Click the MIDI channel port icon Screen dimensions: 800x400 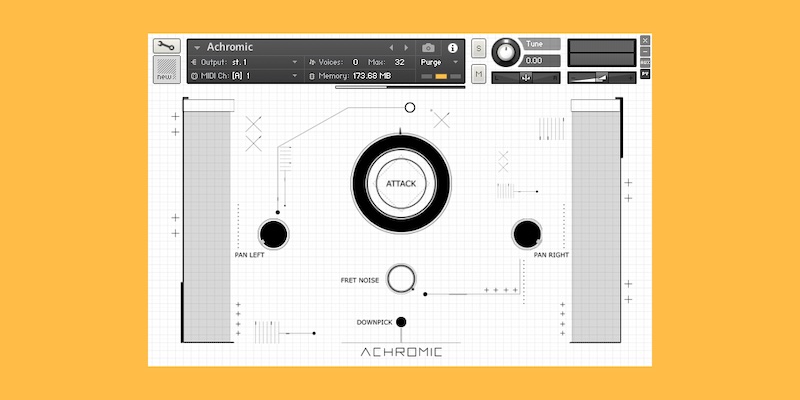click(x=193, y=76)
